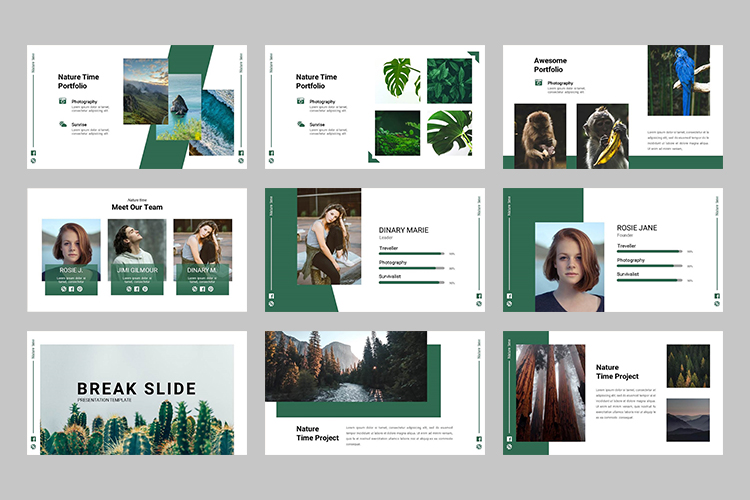Image resolution: width=750 pixels, height=500 pixels.
Task: Select Survivalist progress bar under Rosie Jane
Action: 650,280
